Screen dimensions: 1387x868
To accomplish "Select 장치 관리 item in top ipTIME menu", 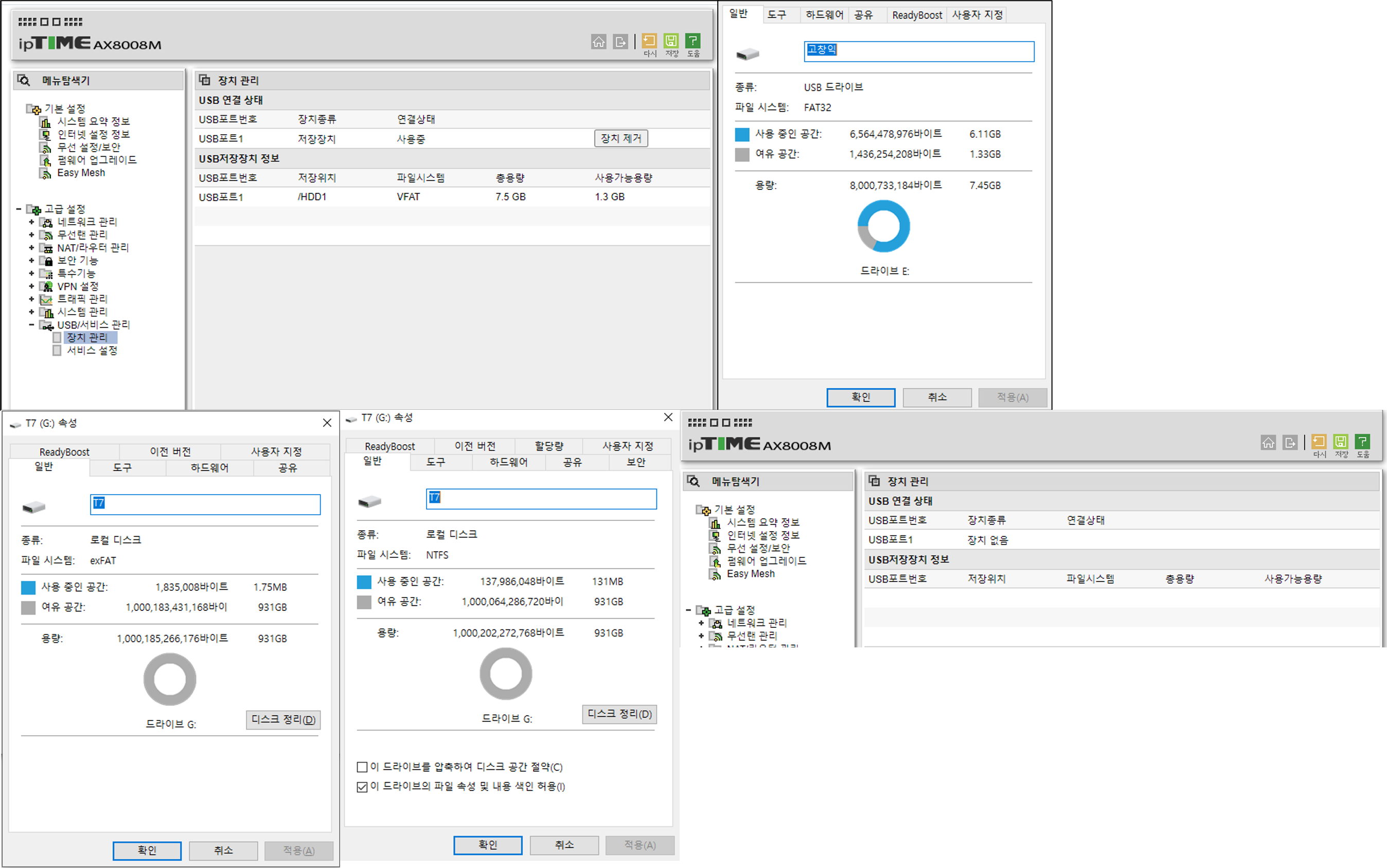I will click(87, 337).
